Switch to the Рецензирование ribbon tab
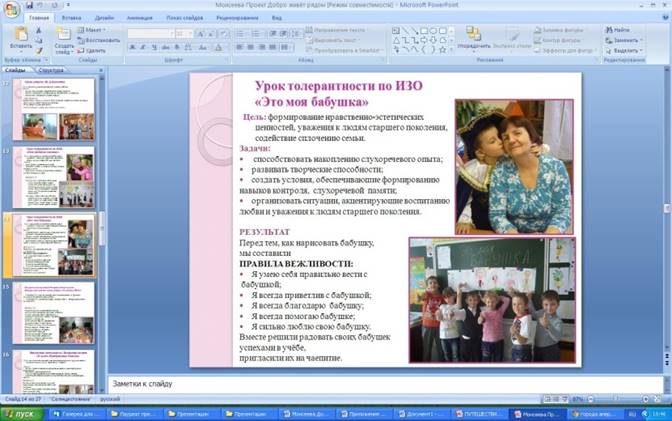The width and height of the screenshot is (672, 421). click(237, 18)
